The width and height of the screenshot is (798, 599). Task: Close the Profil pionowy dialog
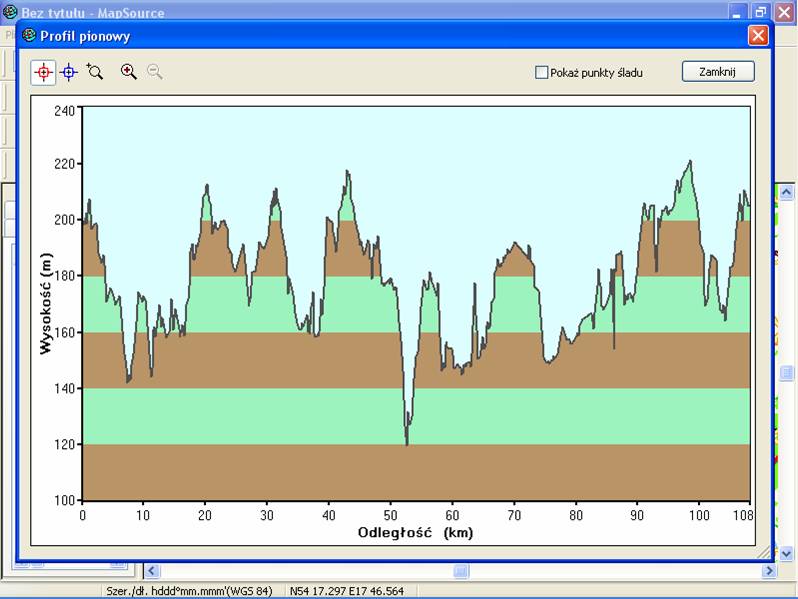click(758, 36)
